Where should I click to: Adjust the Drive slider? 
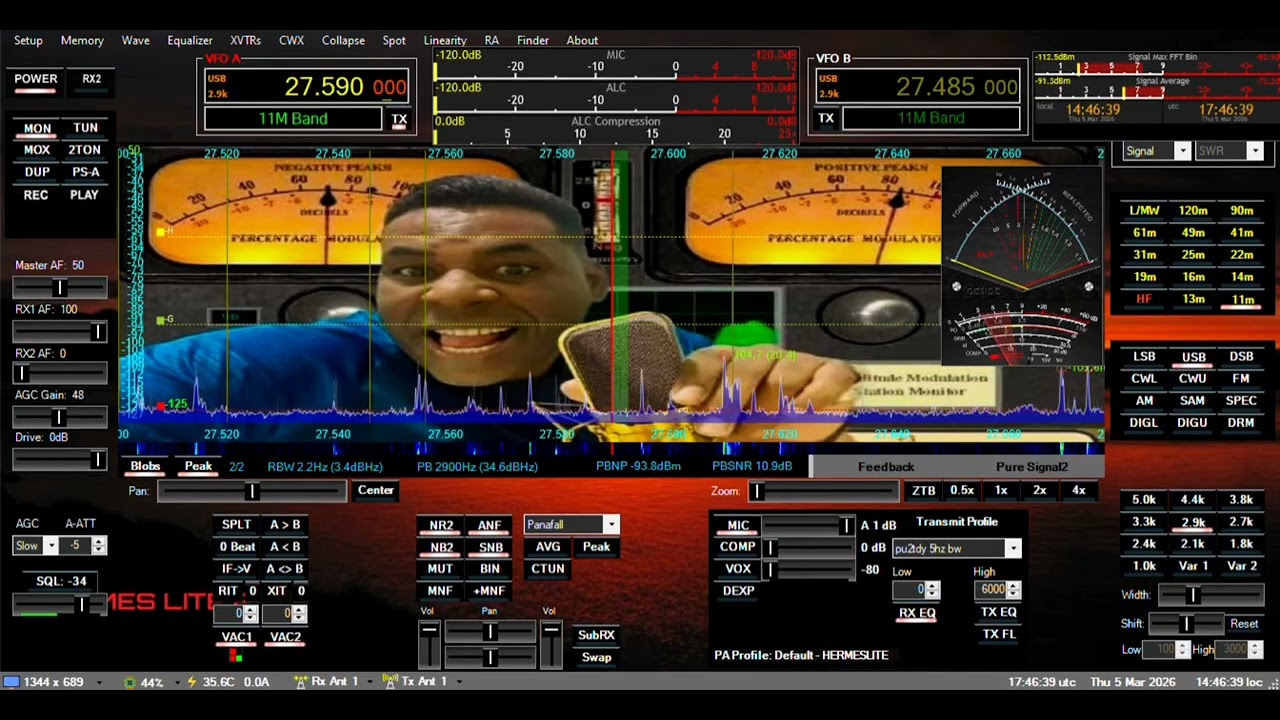coord(59,459)
